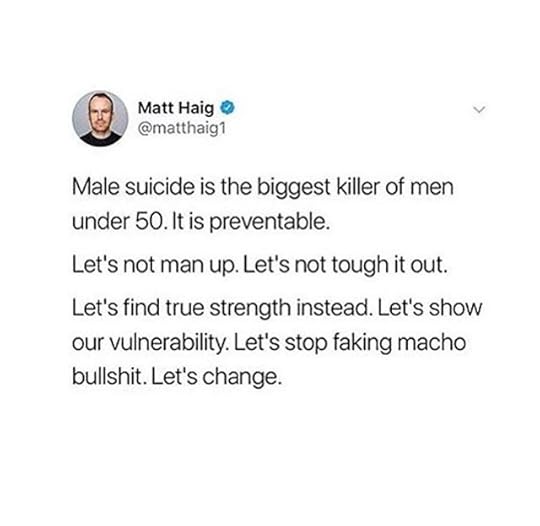Screen dimensions: 540x526
Task: Click the word "vulnerability" in the tweet
Action: (169, 343)
